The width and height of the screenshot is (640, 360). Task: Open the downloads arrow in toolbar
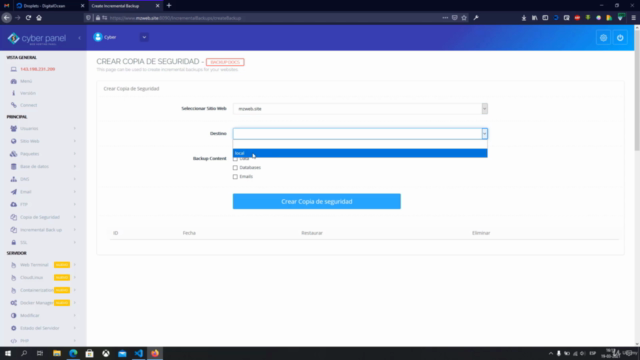(524, 18)
